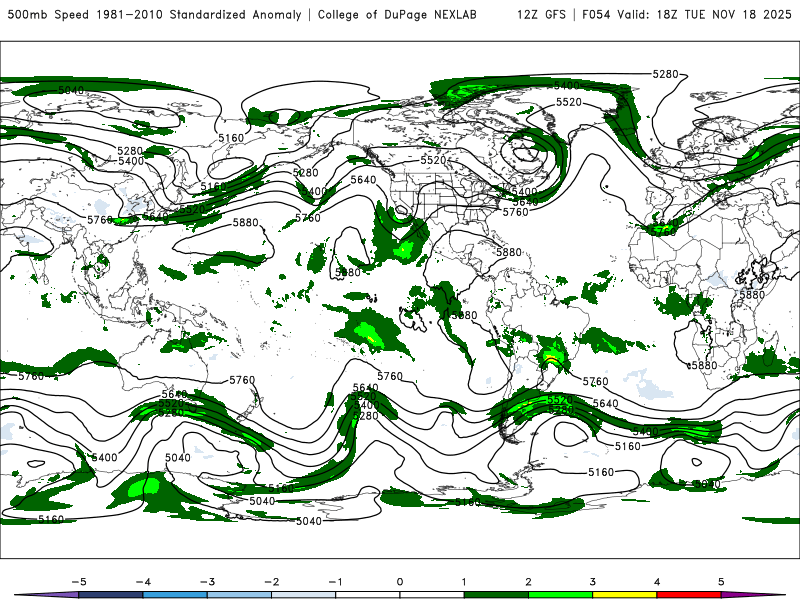This screenshot has width=800, height=600.
Task: Click the light blue -3 to -2 legend swatch
Action: coord(239,595)
